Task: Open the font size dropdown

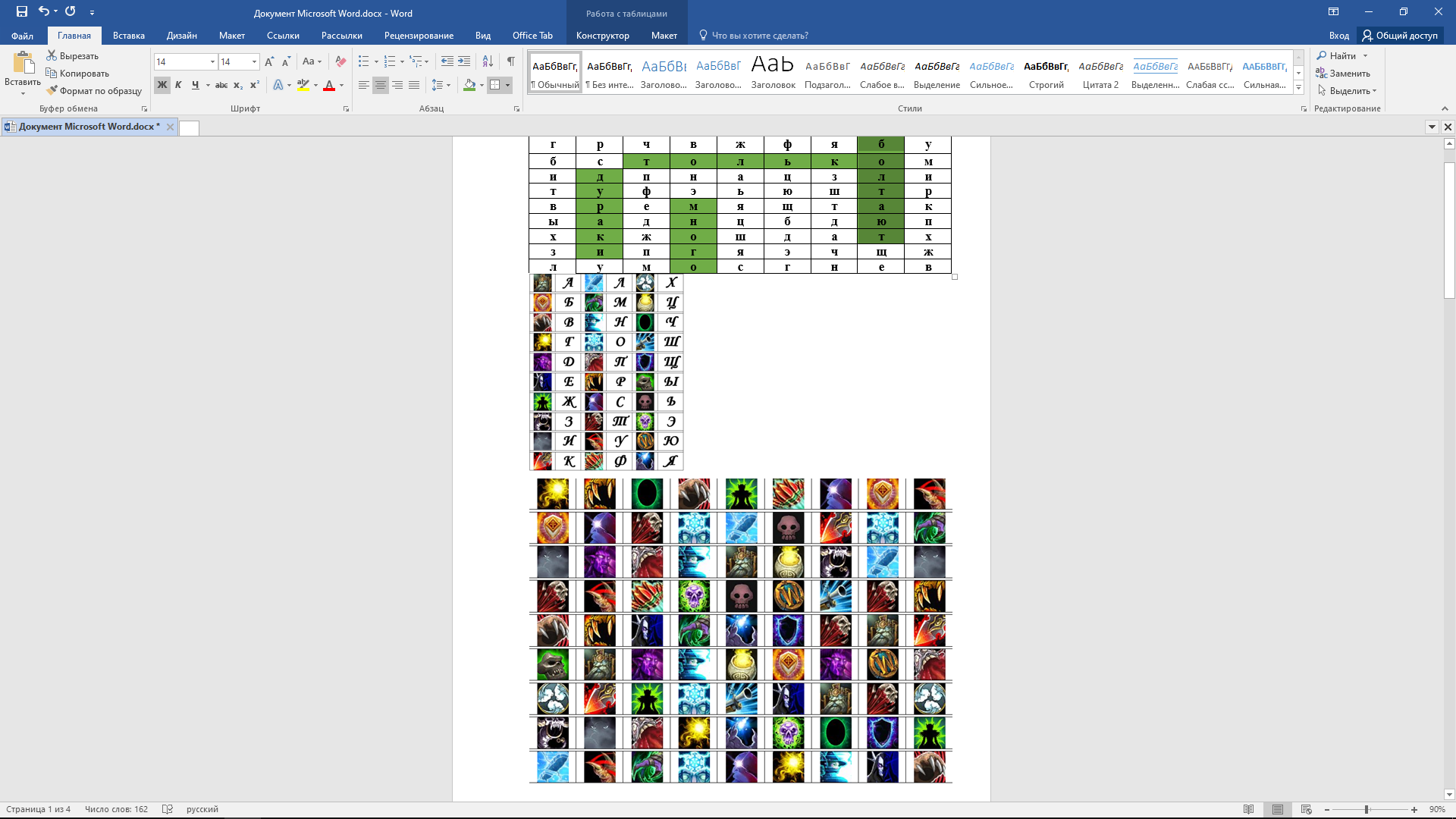Action: point(254,61)
